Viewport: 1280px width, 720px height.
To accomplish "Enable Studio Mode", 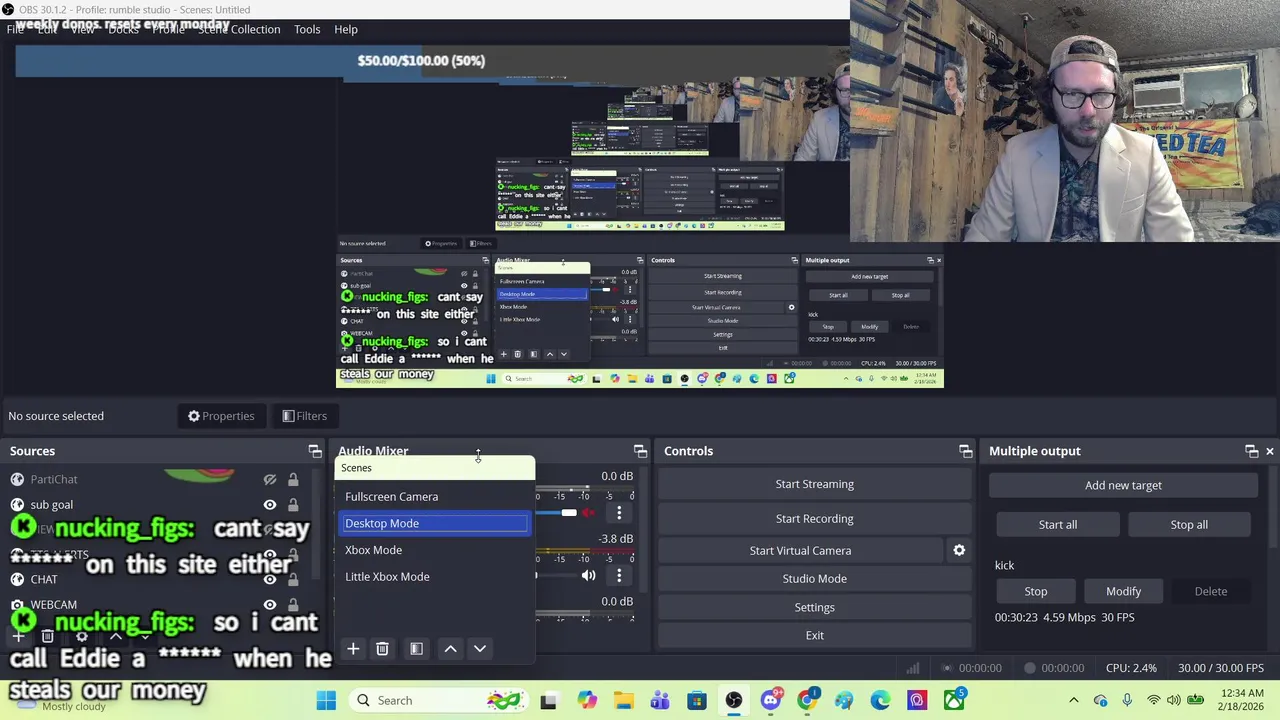I will 814,578.
